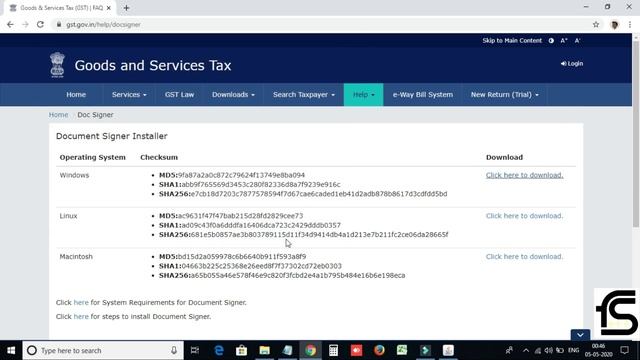Expand the Services dropdown

tap(129, 95)
